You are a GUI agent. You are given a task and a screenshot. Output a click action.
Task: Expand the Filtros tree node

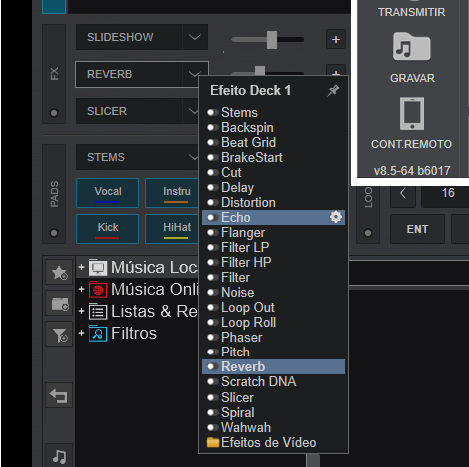(81, 333)
